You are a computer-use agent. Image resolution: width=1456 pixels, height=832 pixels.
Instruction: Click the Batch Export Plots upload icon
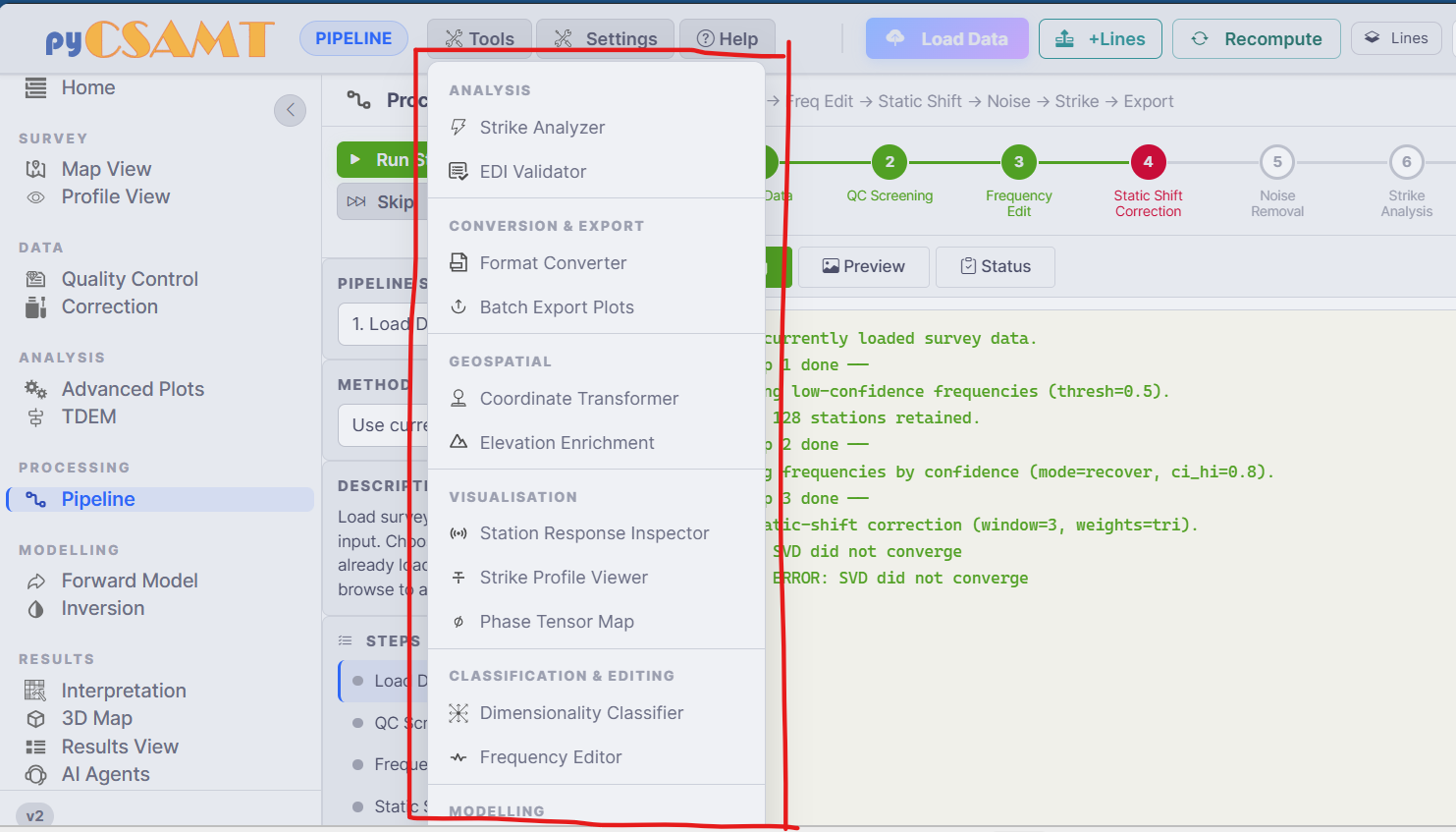tap(458, 306)
